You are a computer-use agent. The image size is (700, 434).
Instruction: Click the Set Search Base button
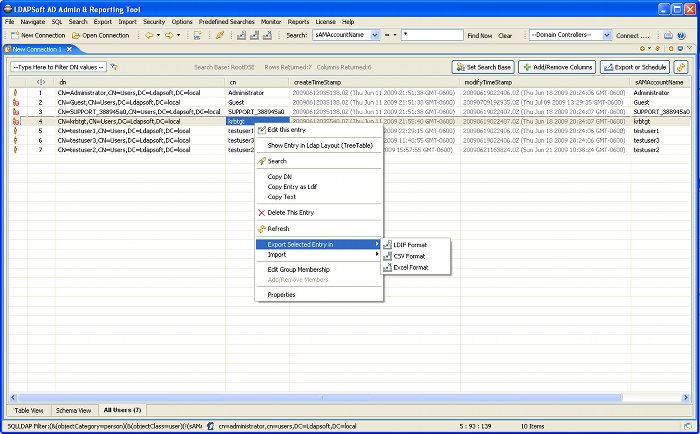pos(484,67)
